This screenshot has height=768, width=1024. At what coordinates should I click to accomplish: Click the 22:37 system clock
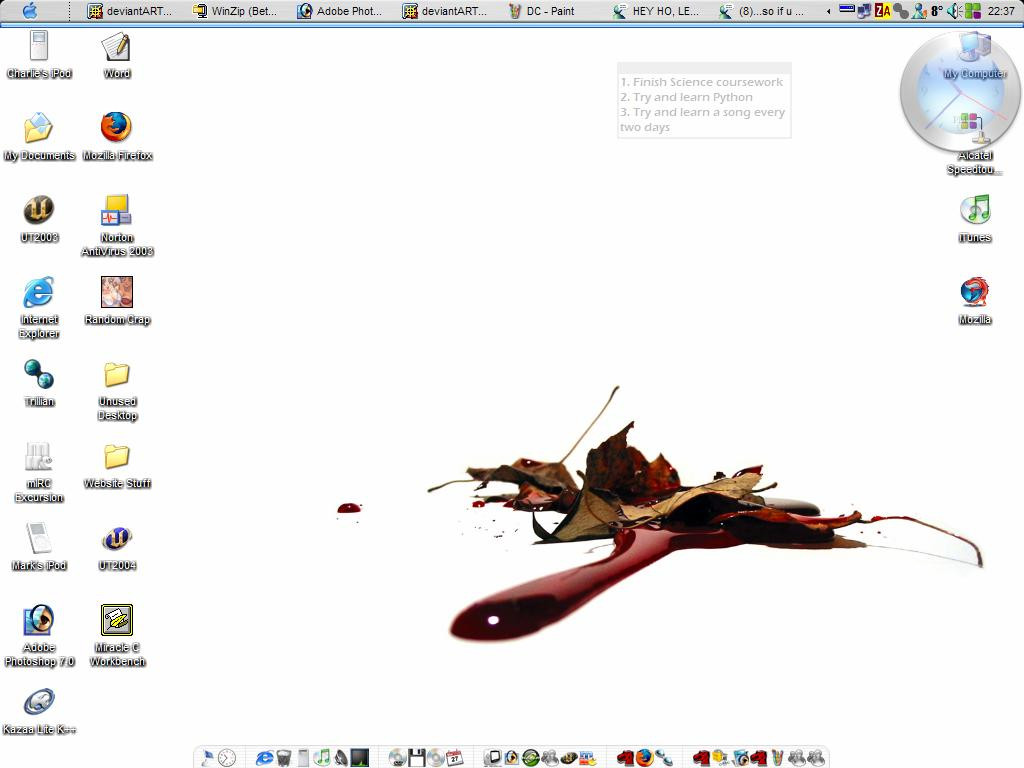click(x=1001, y=11)
